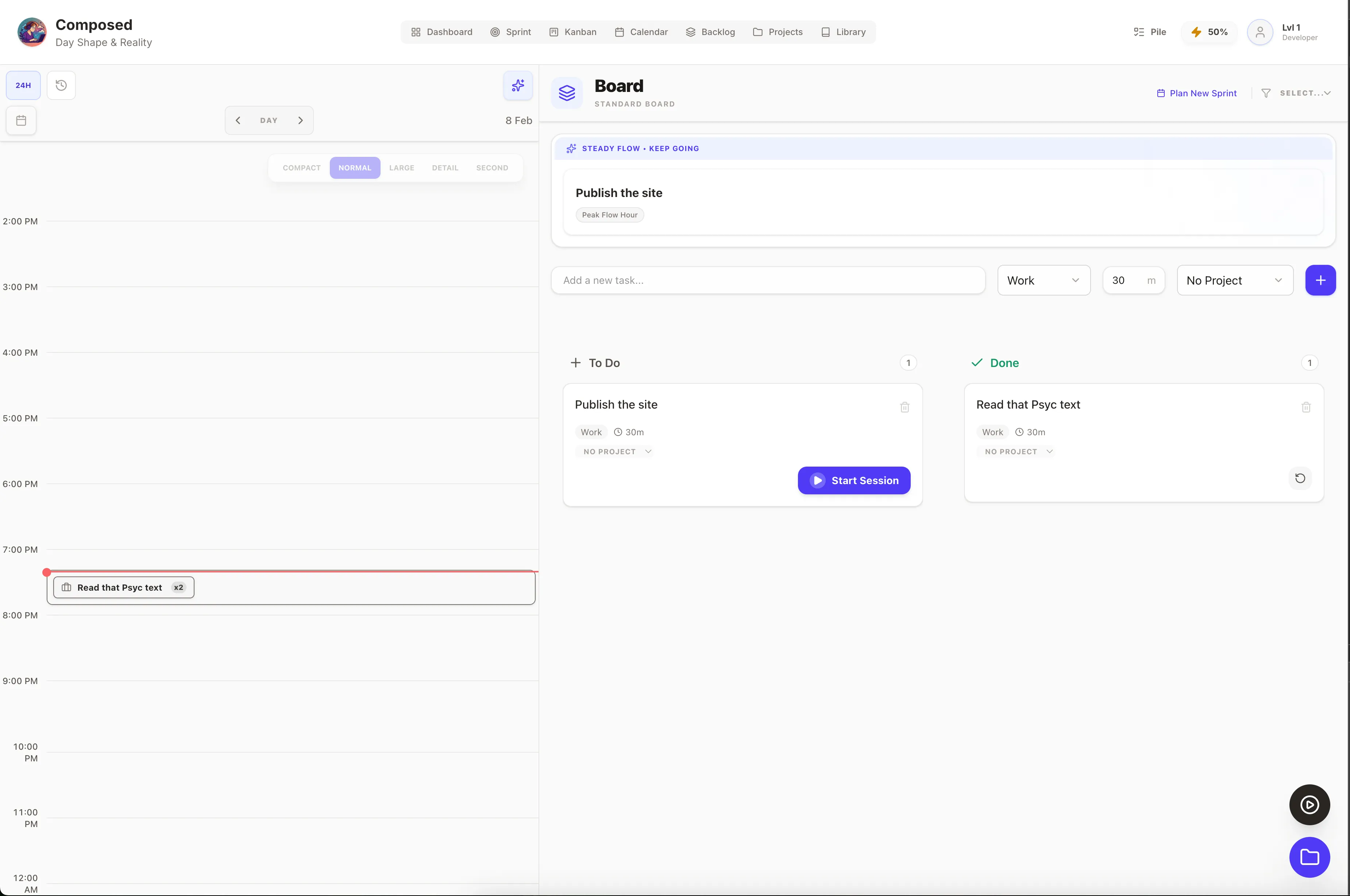
Task: Delete the Publish the site task
Action: point(904,408)
